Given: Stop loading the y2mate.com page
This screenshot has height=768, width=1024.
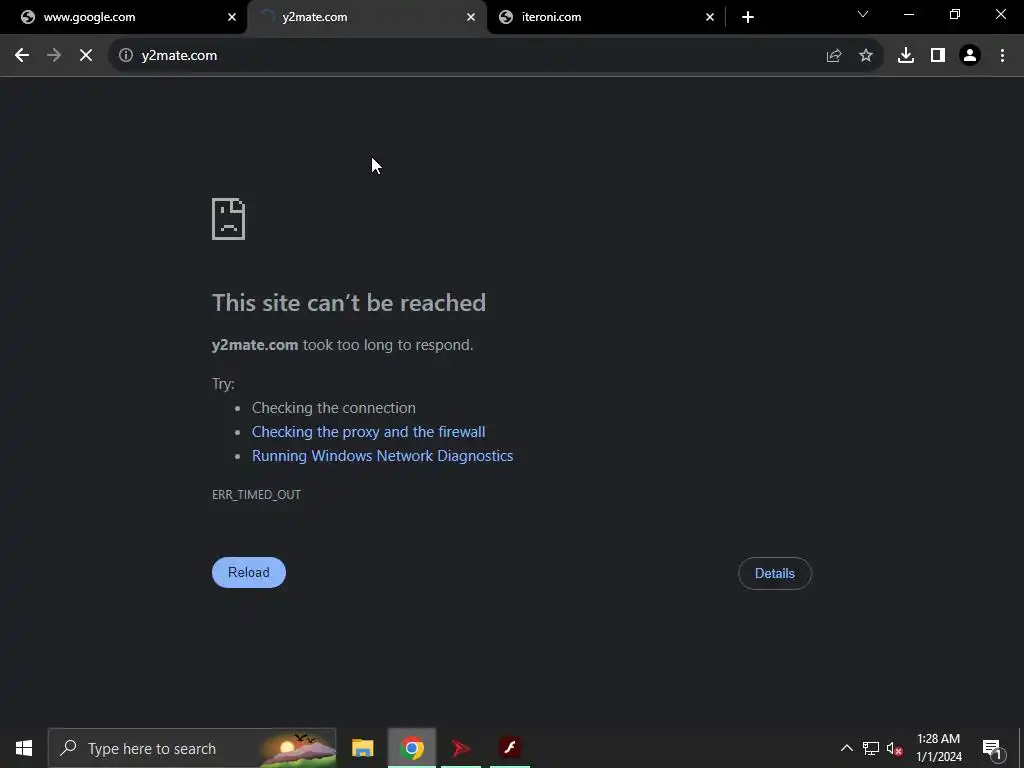Looking at the screenshot, I should pyautogui.click(x=86, y=56).
